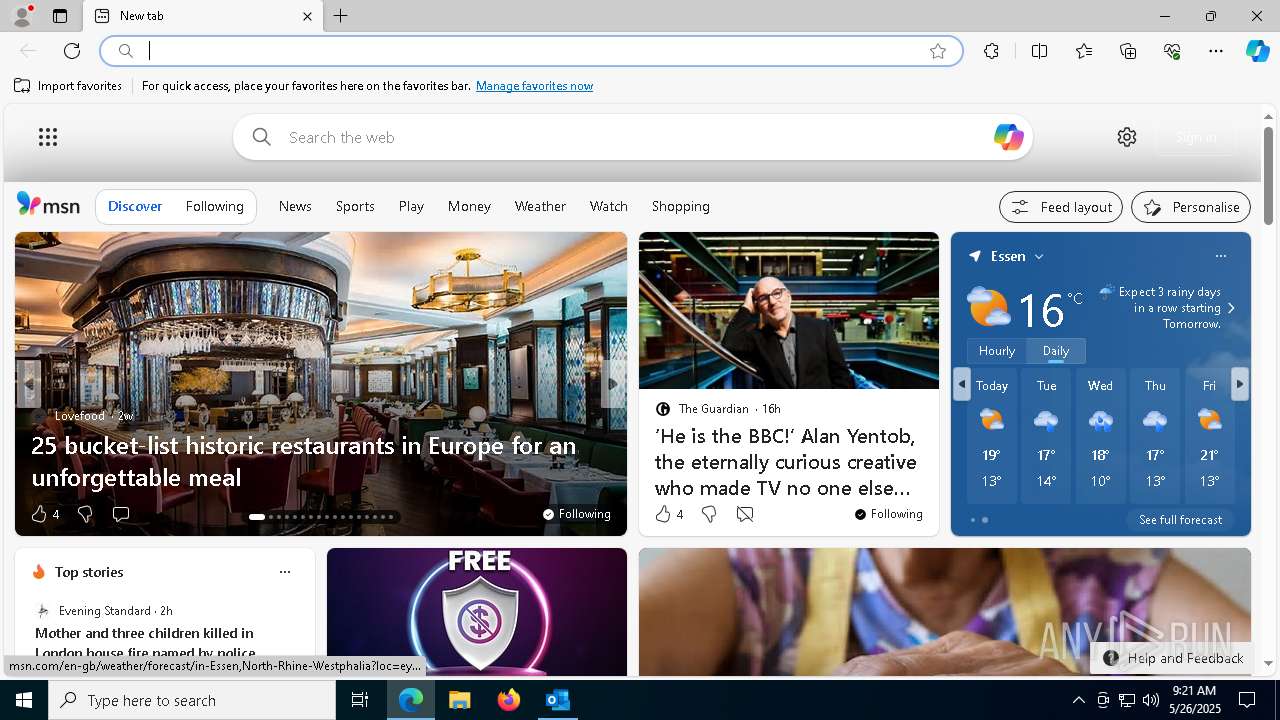
Task: Open page settings gear icon
Action: click(1127, 137)
